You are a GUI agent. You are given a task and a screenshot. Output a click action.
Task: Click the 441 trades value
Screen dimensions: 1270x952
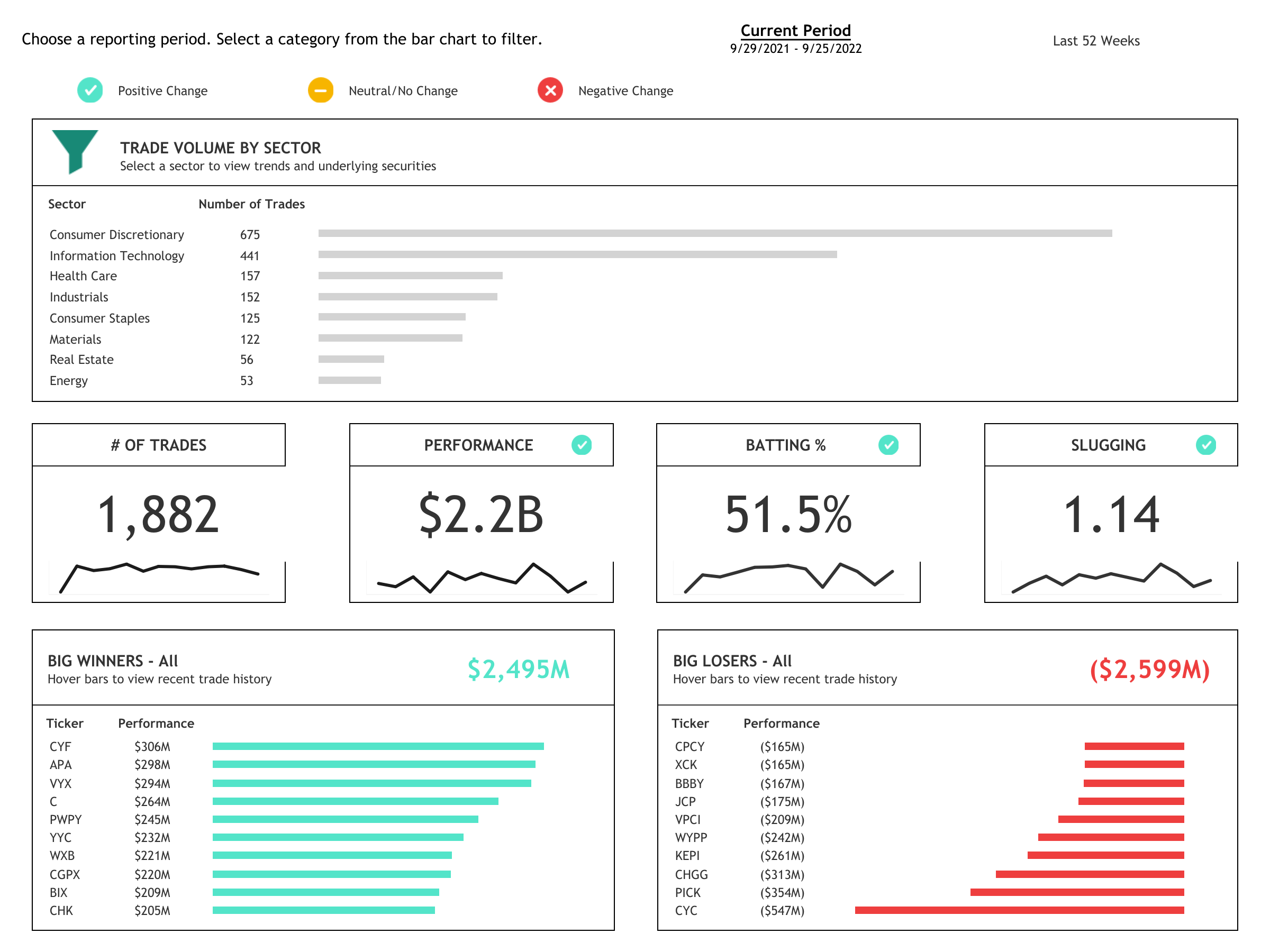[250, 256]
